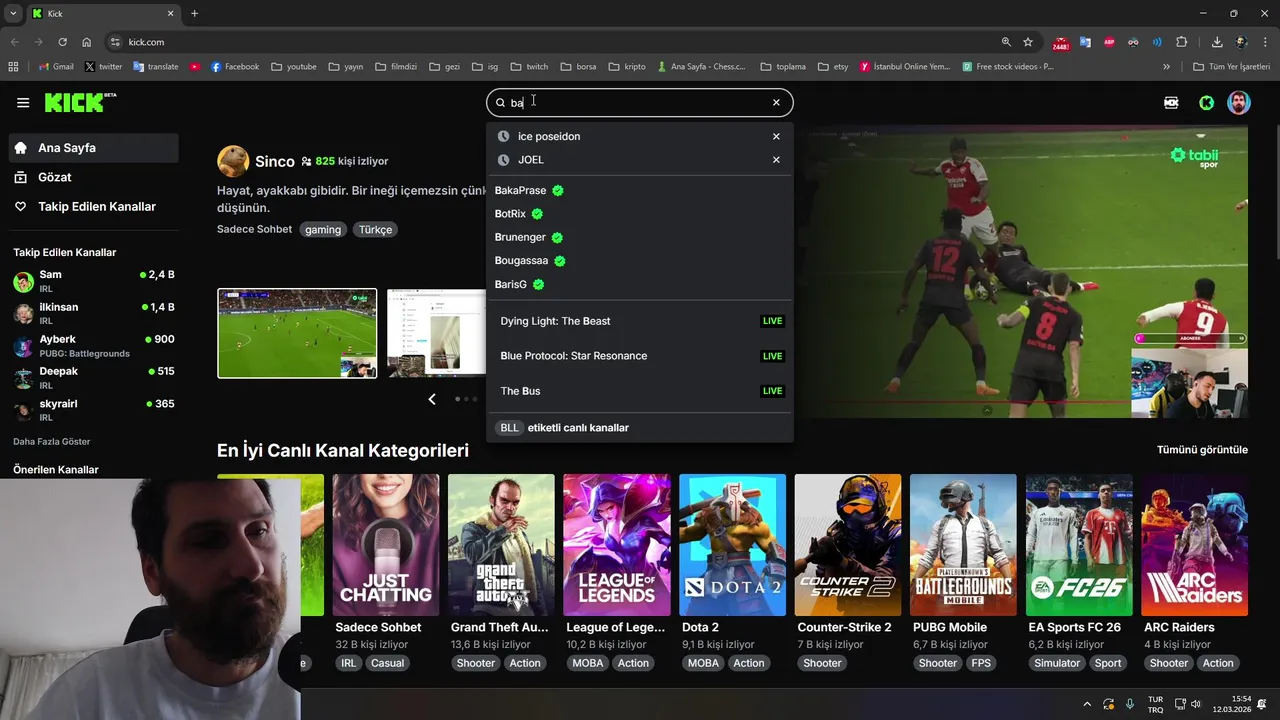
Task: Open Counter-Strike 2 category card
Action: tap(848, 545)
